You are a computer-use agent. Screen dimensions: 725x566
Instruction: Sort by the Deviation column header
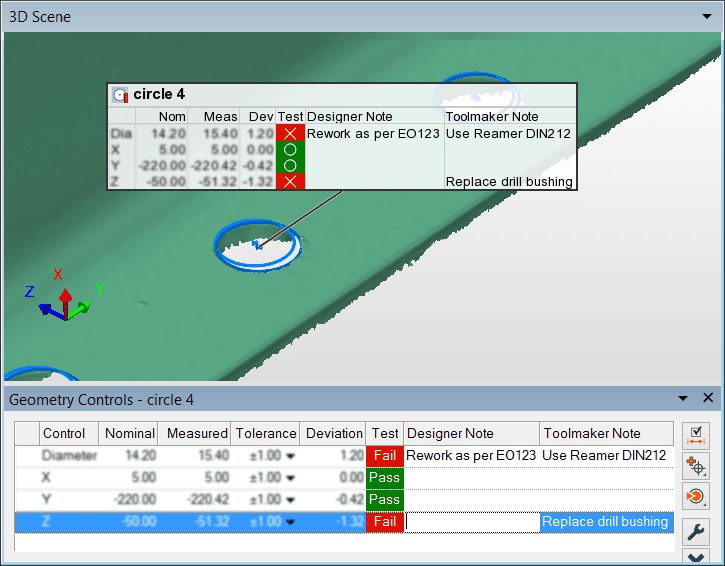tap(333, 433)
